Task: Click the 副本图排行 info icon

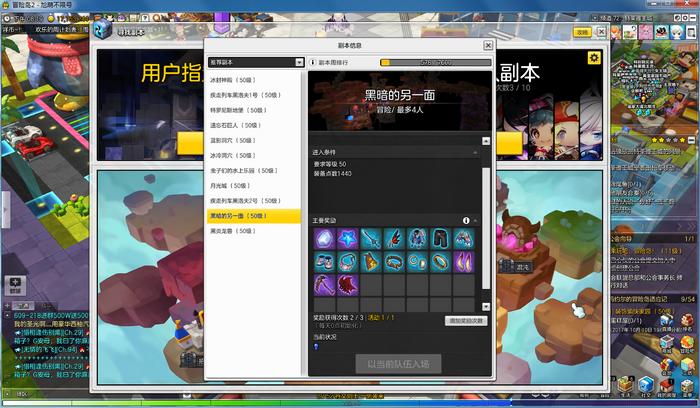Action: coord(313,62)
